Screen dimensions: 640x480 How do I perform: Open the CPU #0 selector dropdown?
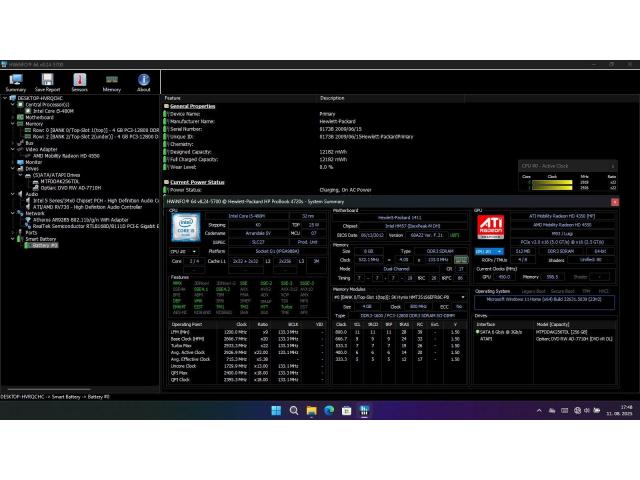pos(183,251)
